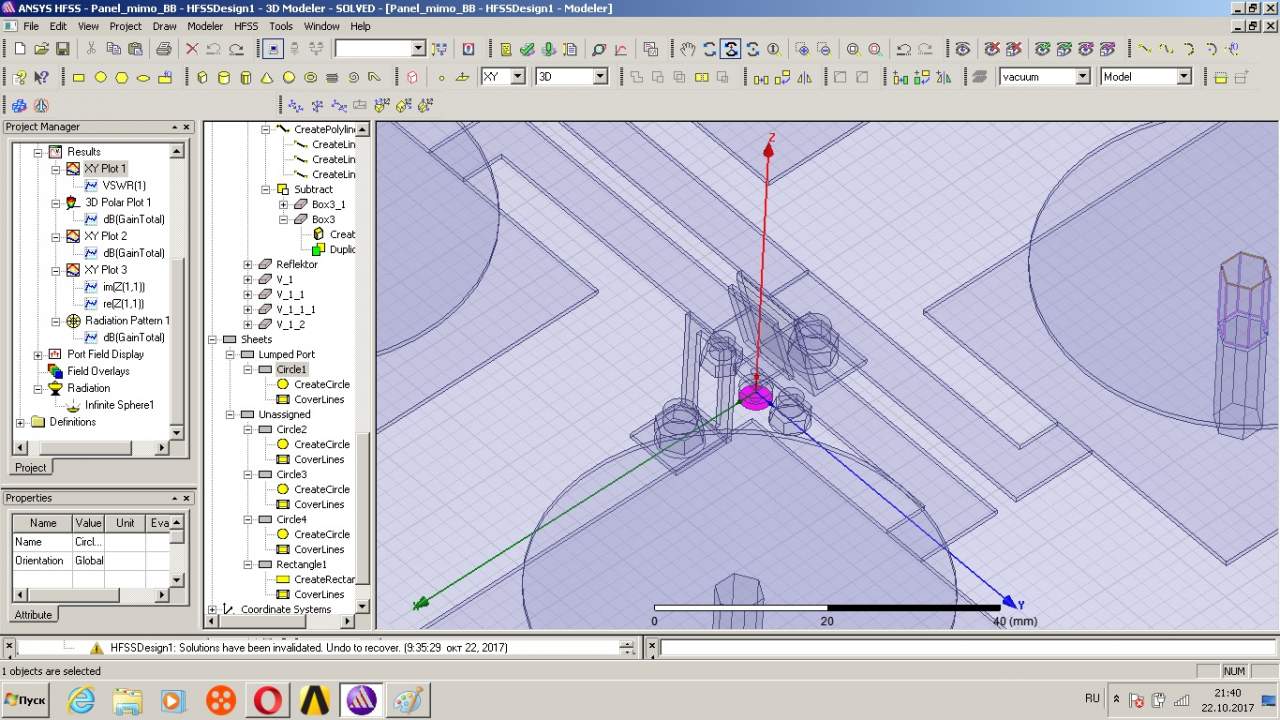Toggle the plain eye visibility icon

[x=962, y=49]
